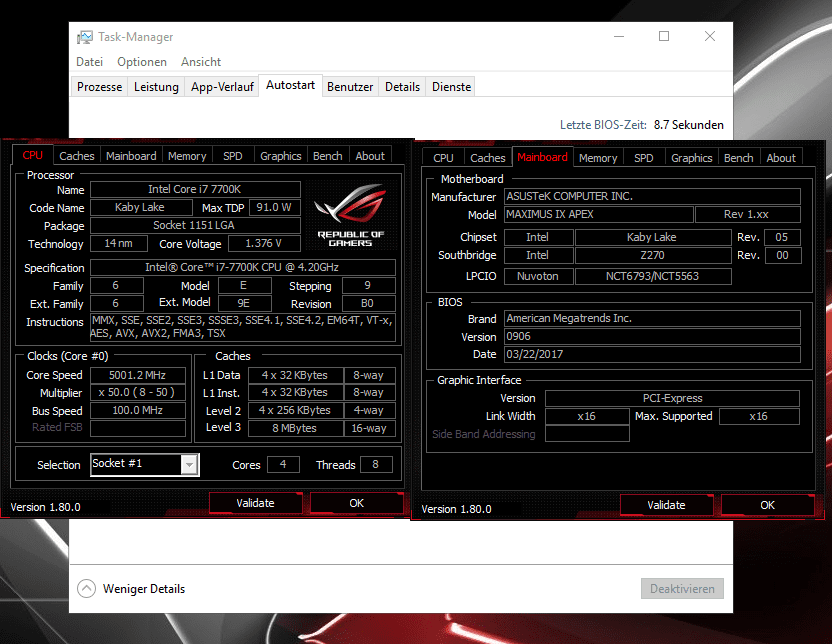Click the Task-Manager app icon in title bar
Viewport: 832px width, 644px height.
click(x=84, y=37)
